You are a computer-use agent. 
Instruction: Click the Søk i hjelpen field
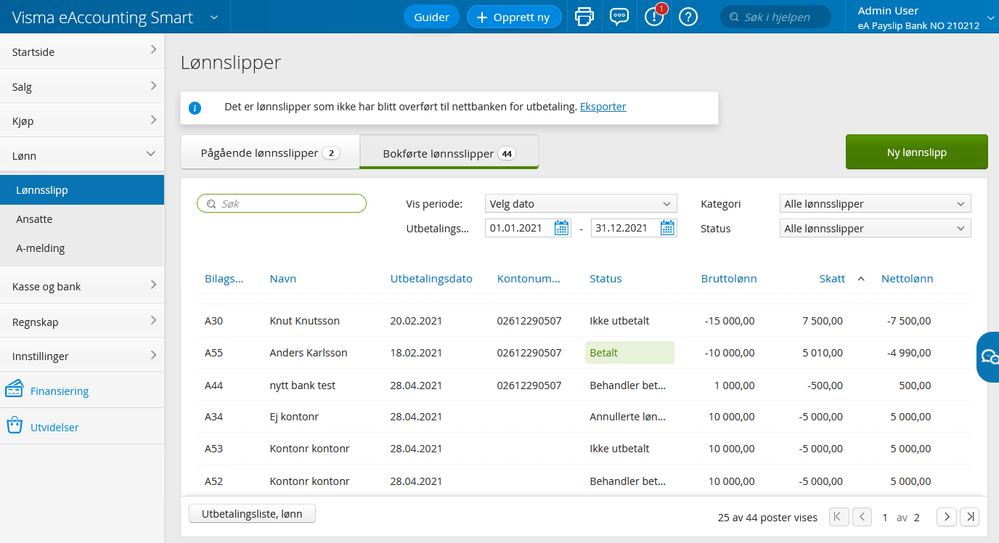775,17
